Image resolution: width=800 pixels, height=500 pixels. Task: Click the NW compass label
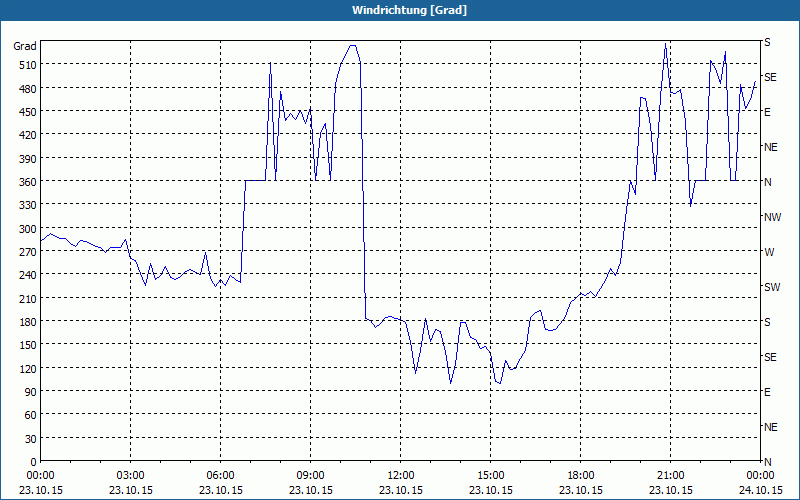click(x=772, y=217)
